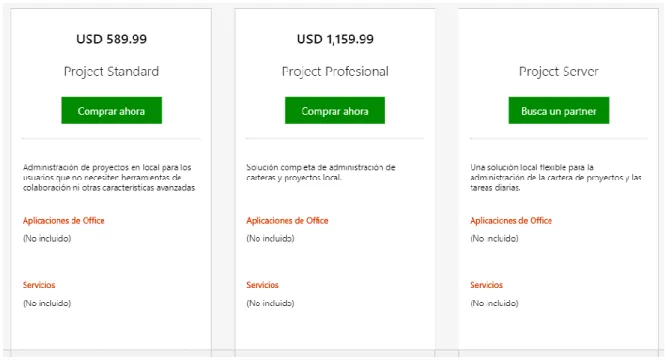Click Servicios heading in Project Standard card

pos(39,285)
